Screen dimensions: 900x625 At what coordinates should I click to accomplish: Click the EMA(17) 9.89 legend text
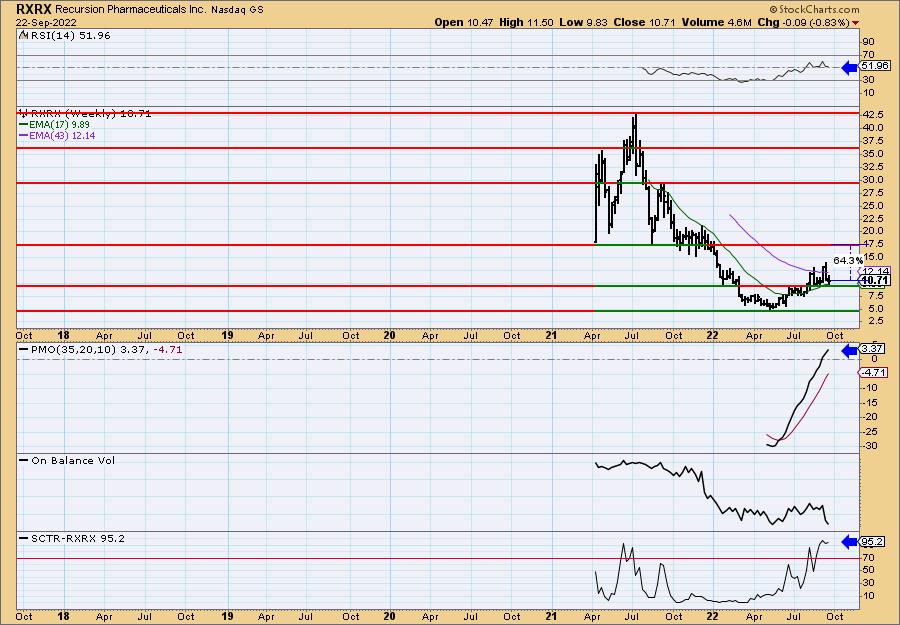coord(60,125)
